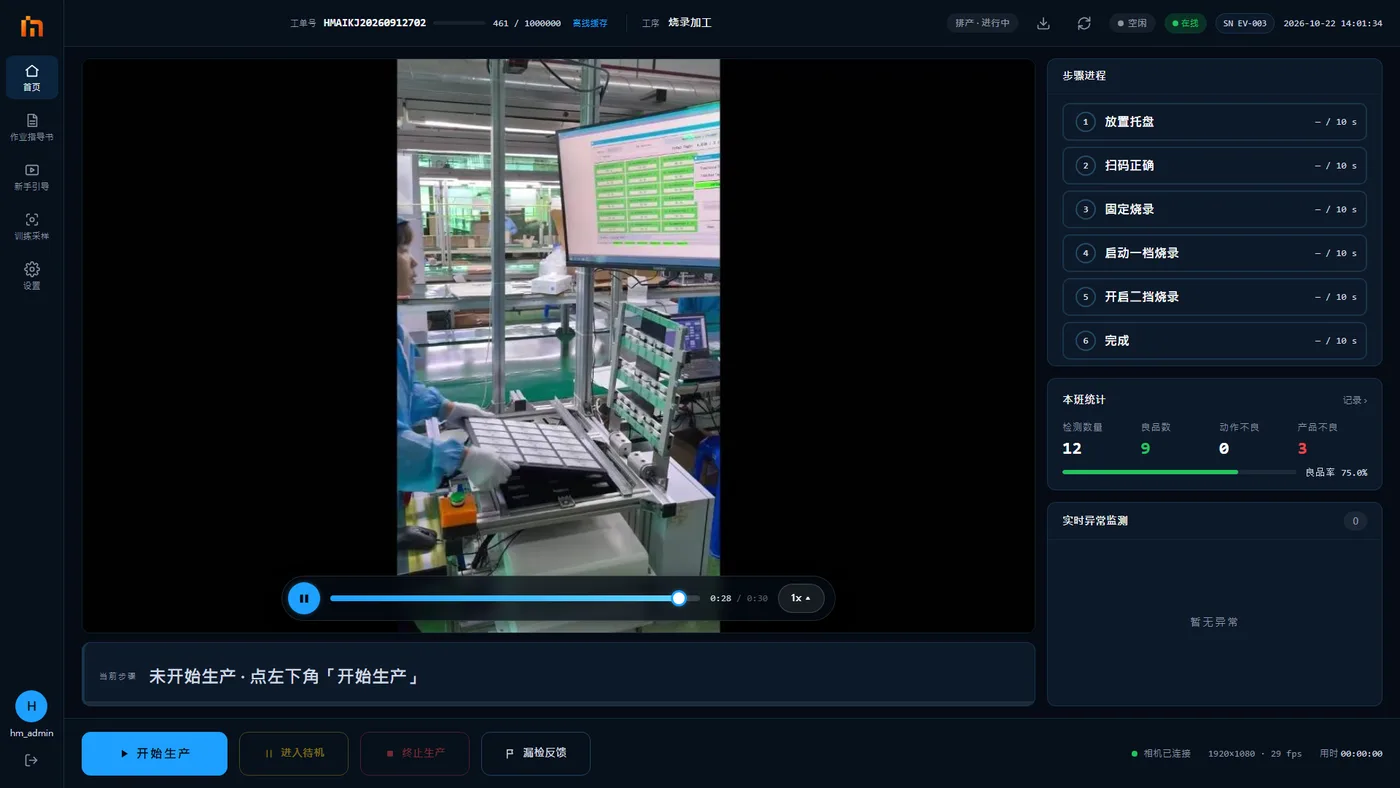Click the logout icon at bottom left
1400x788 pixels.
[31, 760]
